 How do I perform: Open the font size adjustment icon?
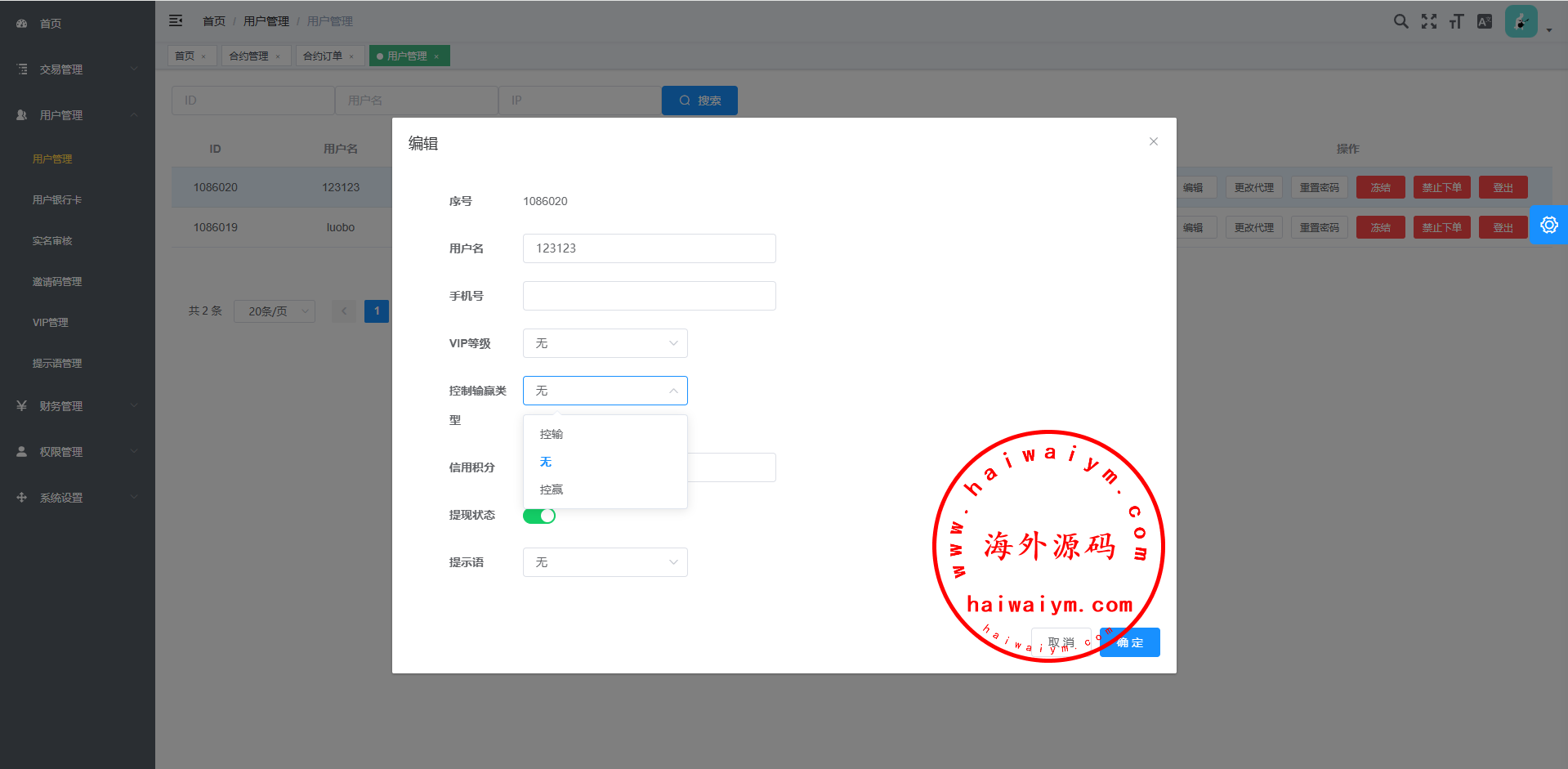1456,22
